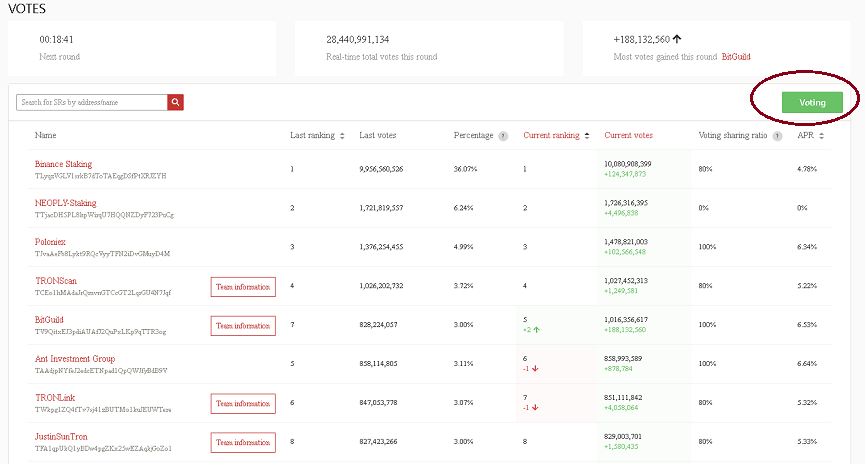Sort by Current ranking arrows
The width and height of the screenshot is (865, 464).
point(587,136)
